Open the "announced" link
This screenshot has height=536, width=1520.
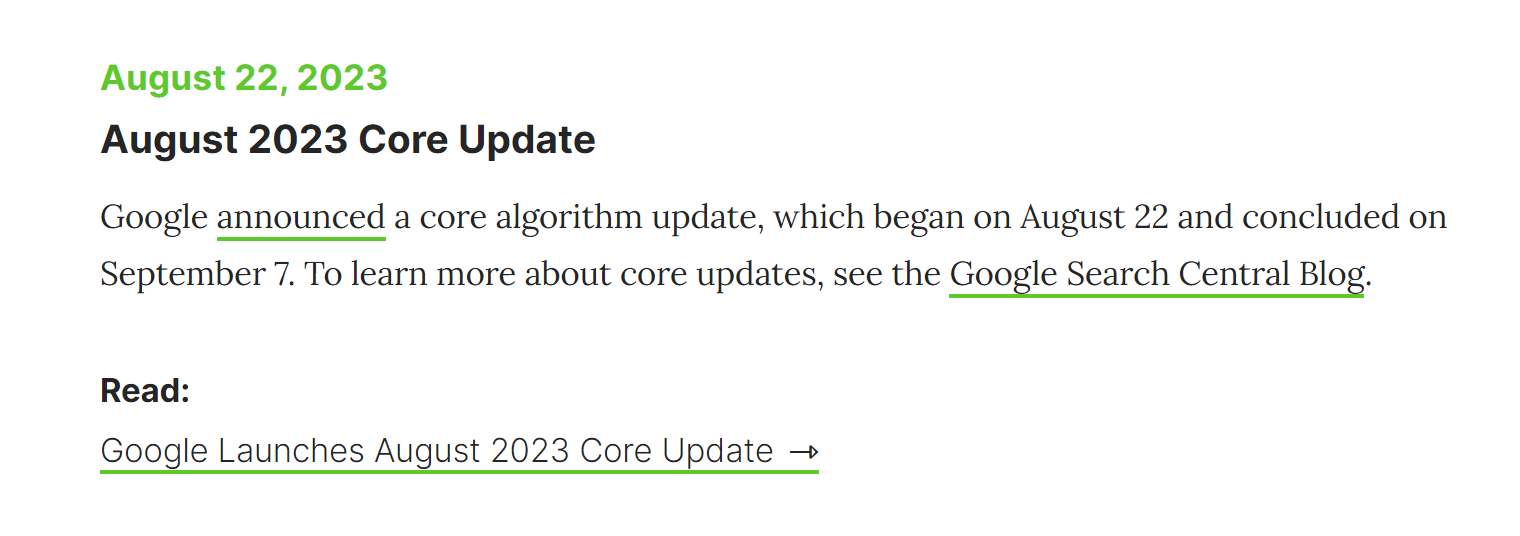pos(301,218)
